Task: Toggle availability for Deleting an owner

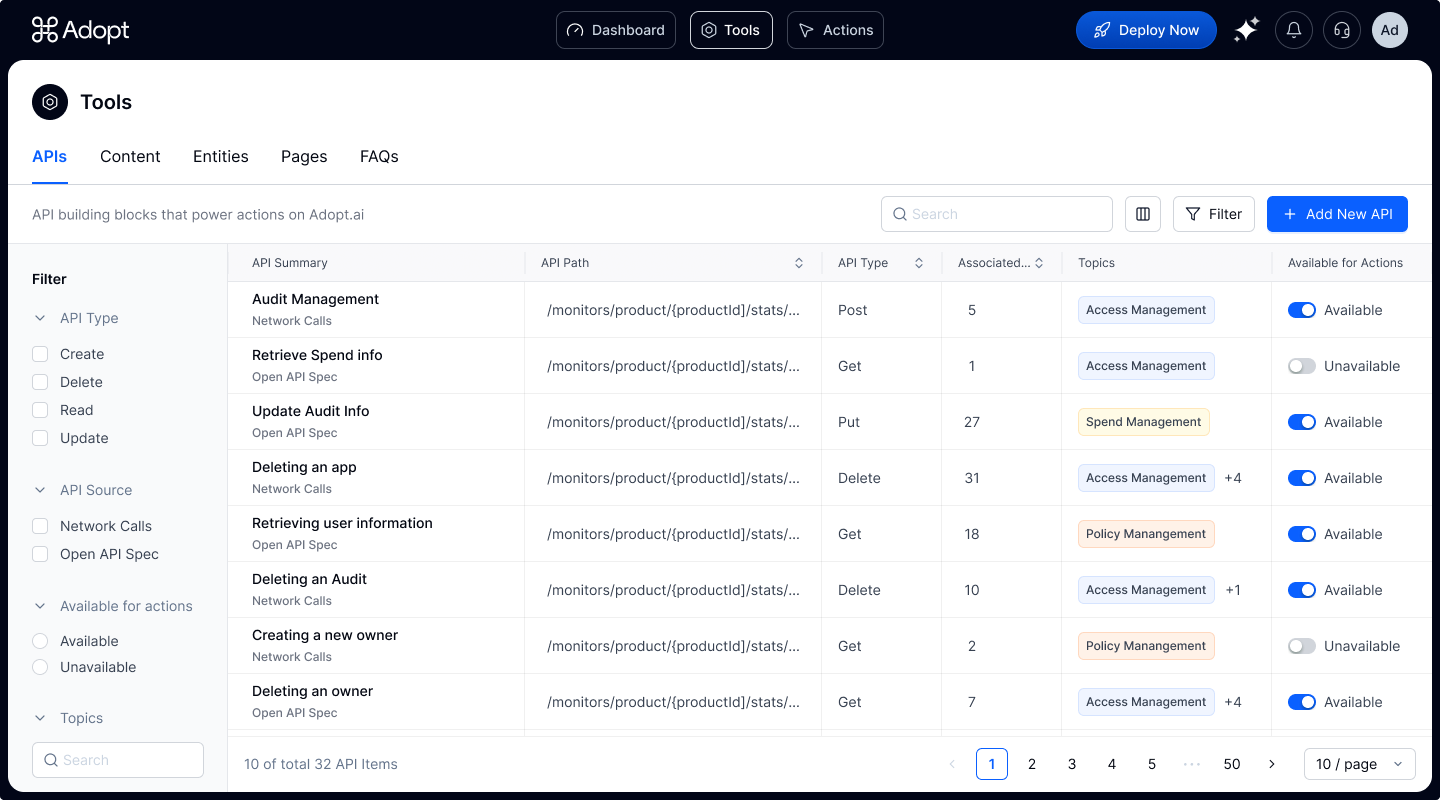Action: [x=1302, y=702]
